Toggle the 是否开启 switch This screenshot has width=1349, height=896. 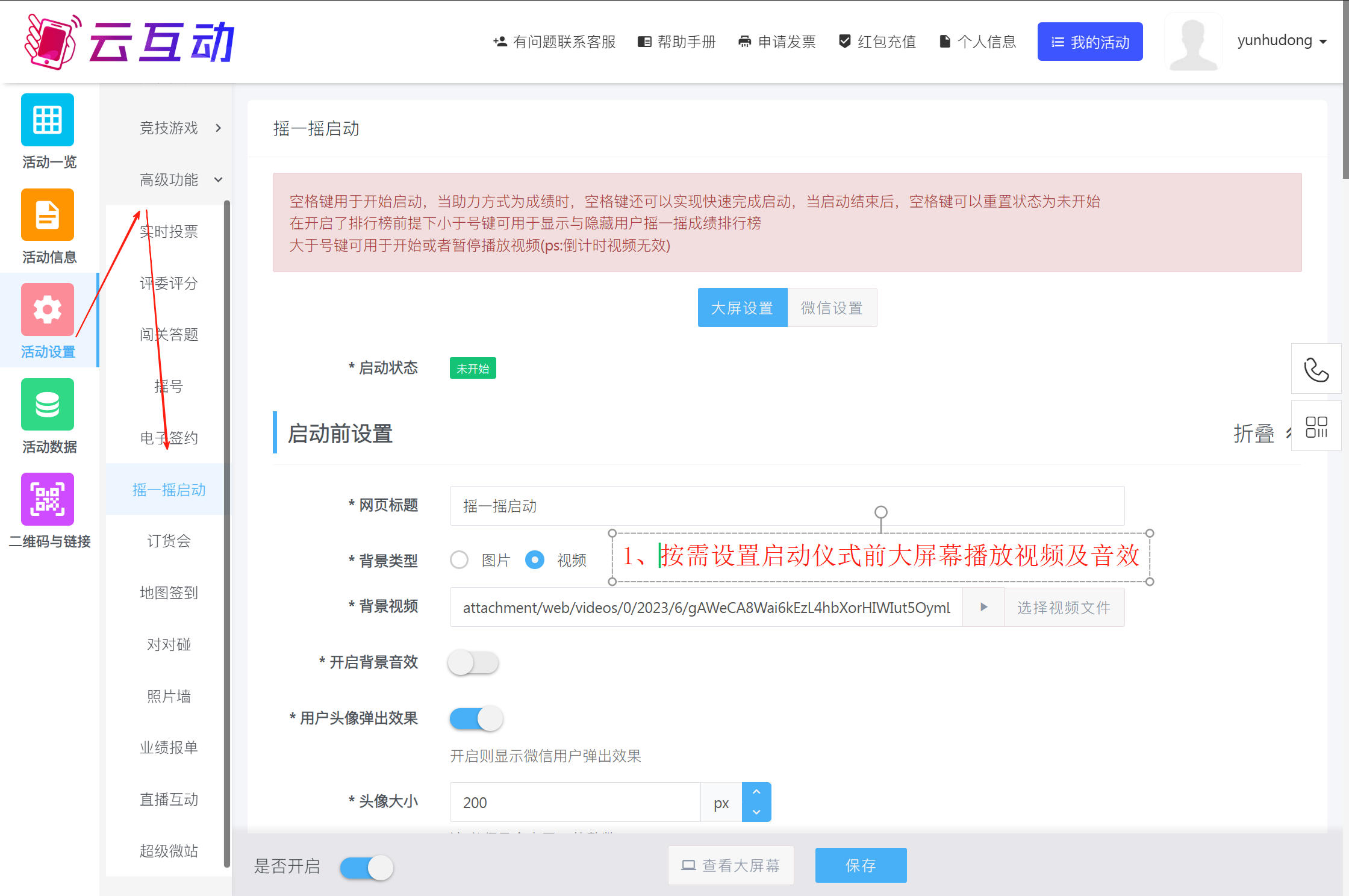[x=366, y=868]
